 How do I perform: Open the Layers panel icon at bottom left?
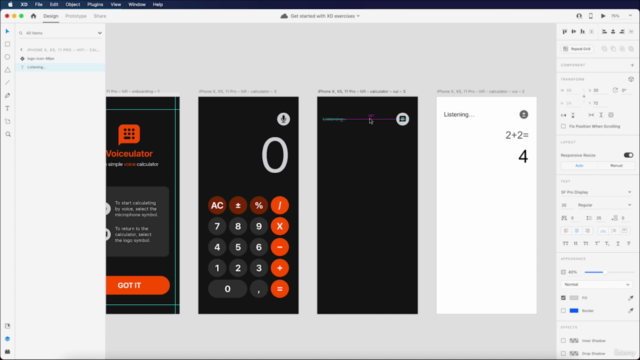point(7,339)
